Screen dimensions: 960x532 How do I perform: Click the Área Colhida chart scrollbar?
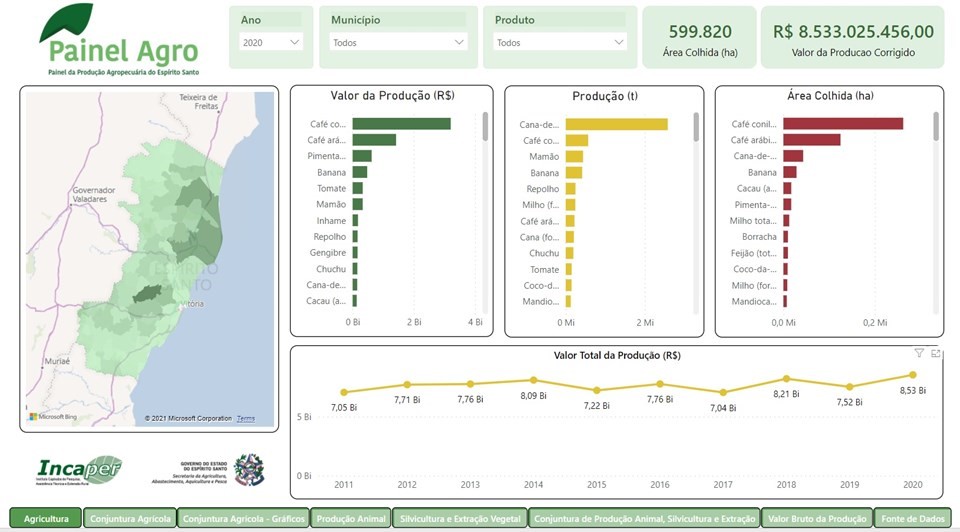pyautogui.click(x=936, y=126)
